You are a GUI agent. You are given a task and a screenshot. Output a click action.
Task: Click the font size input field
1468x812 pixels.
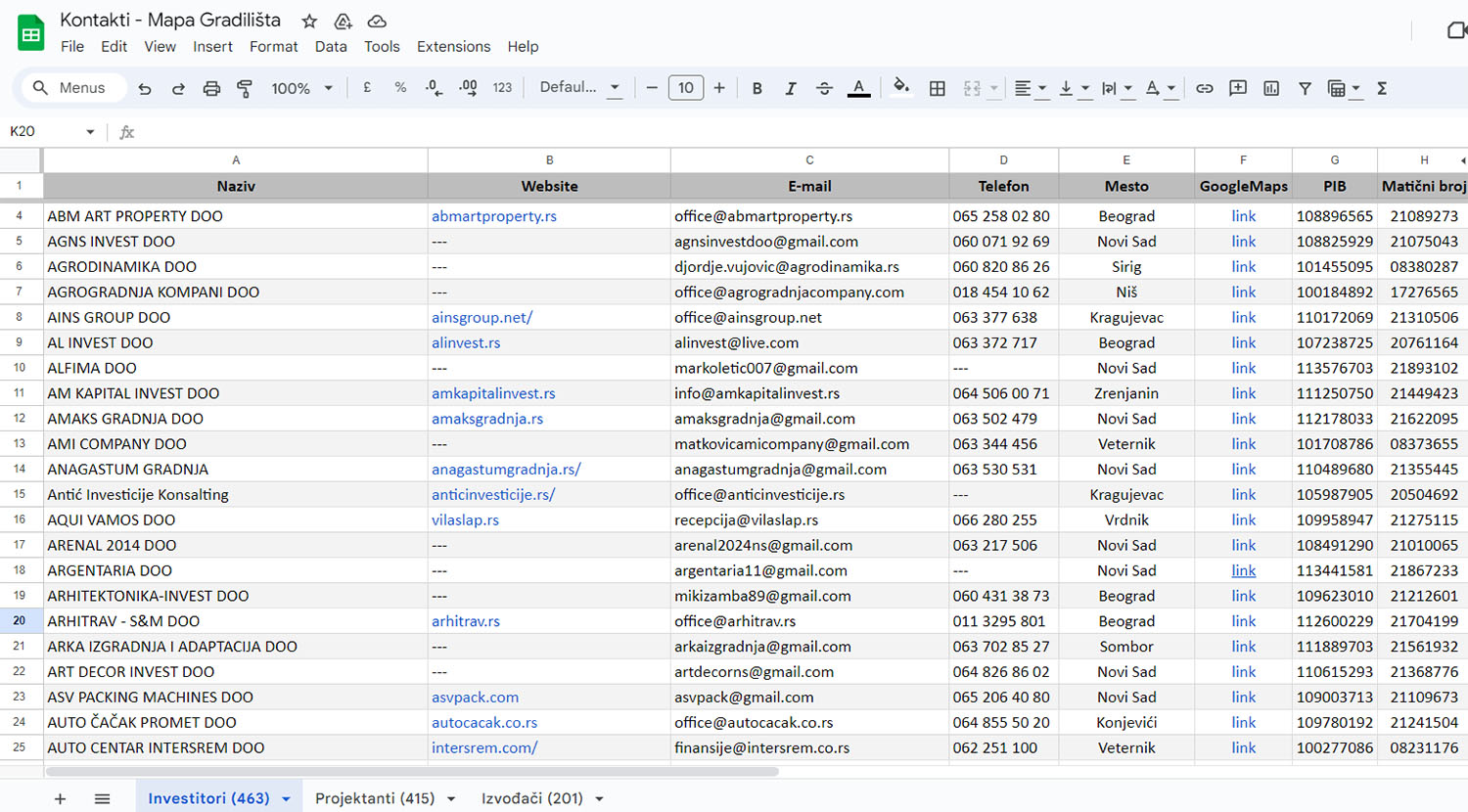[x=685, y=88]
